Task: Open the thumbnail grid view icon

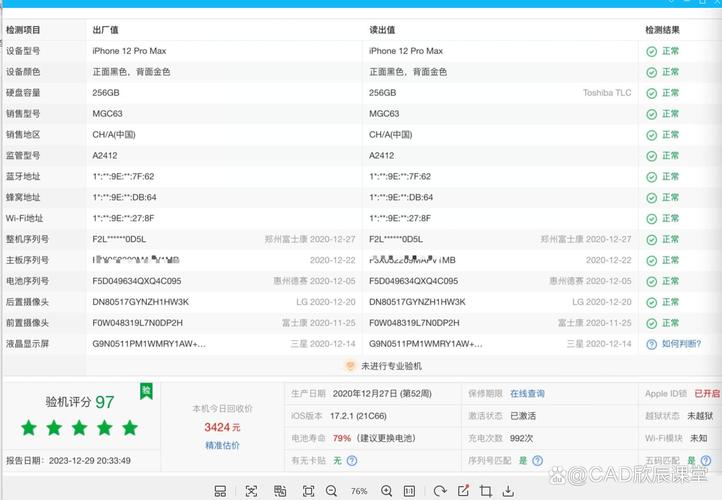Action: click(x=220, y=491)
